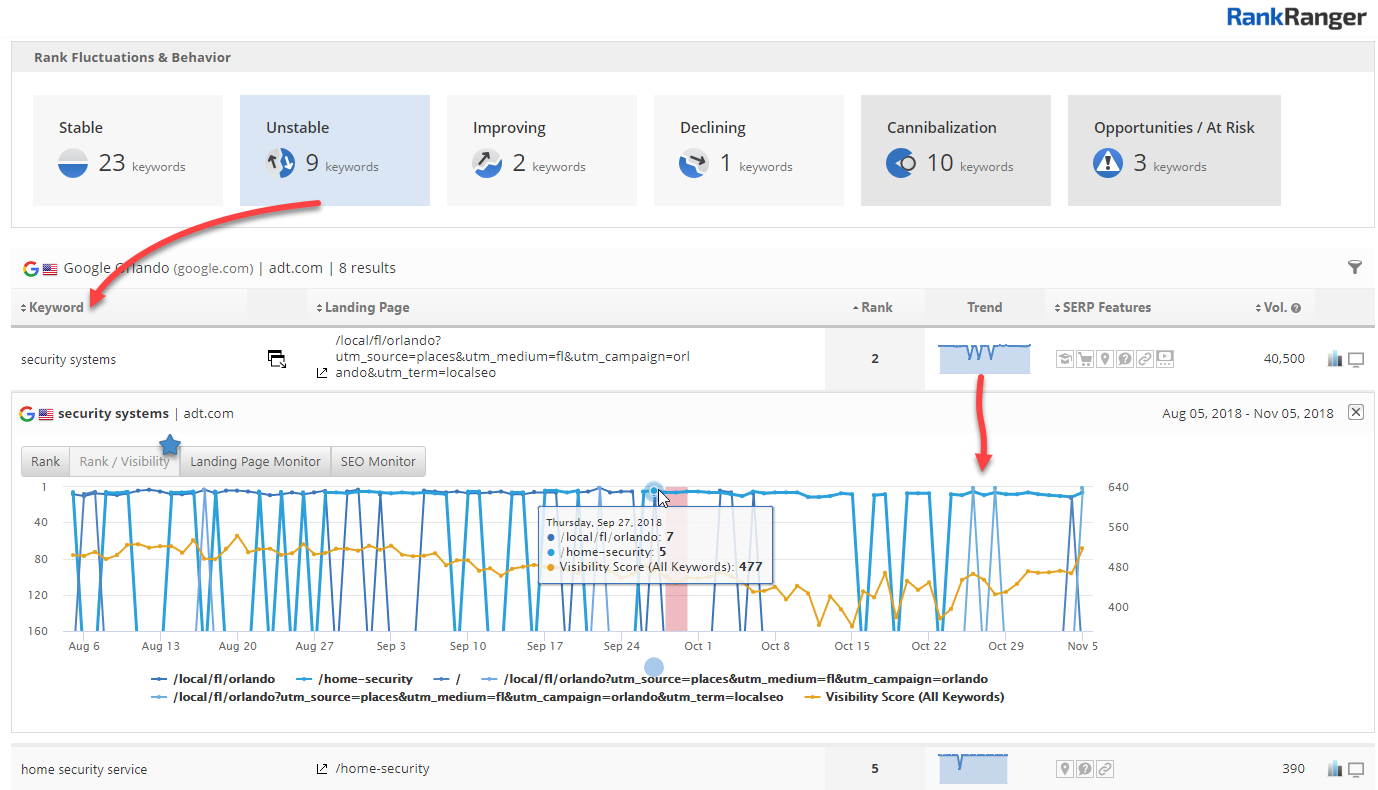Image resolution: width=1378 pixels, height=790 pixels.
Task: Switch to the SEO Monitor tab
Action: click(378, 461)
